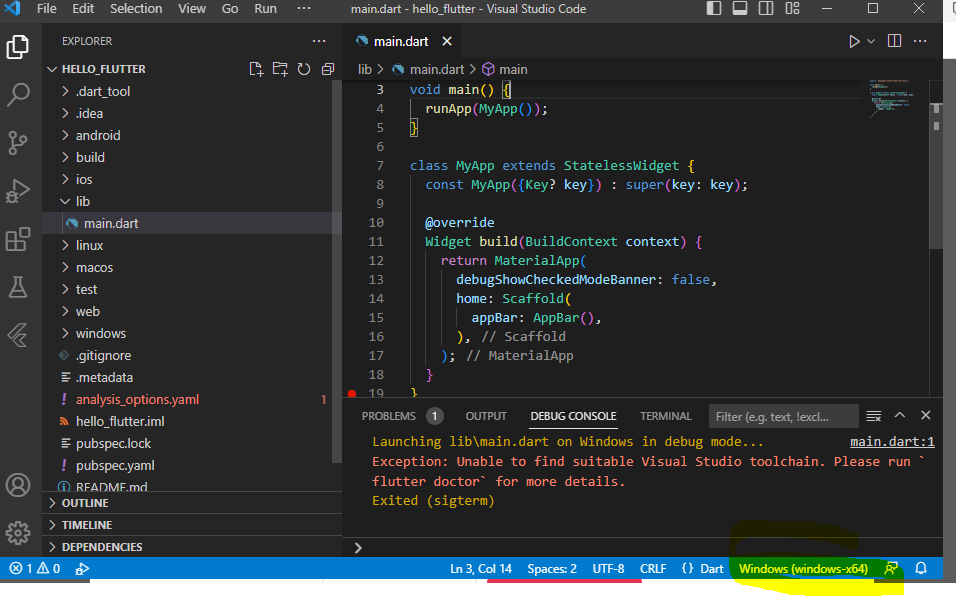Click the debug status bar icon
The width and height of the screenshot is (956, 596).
[82, 569]
